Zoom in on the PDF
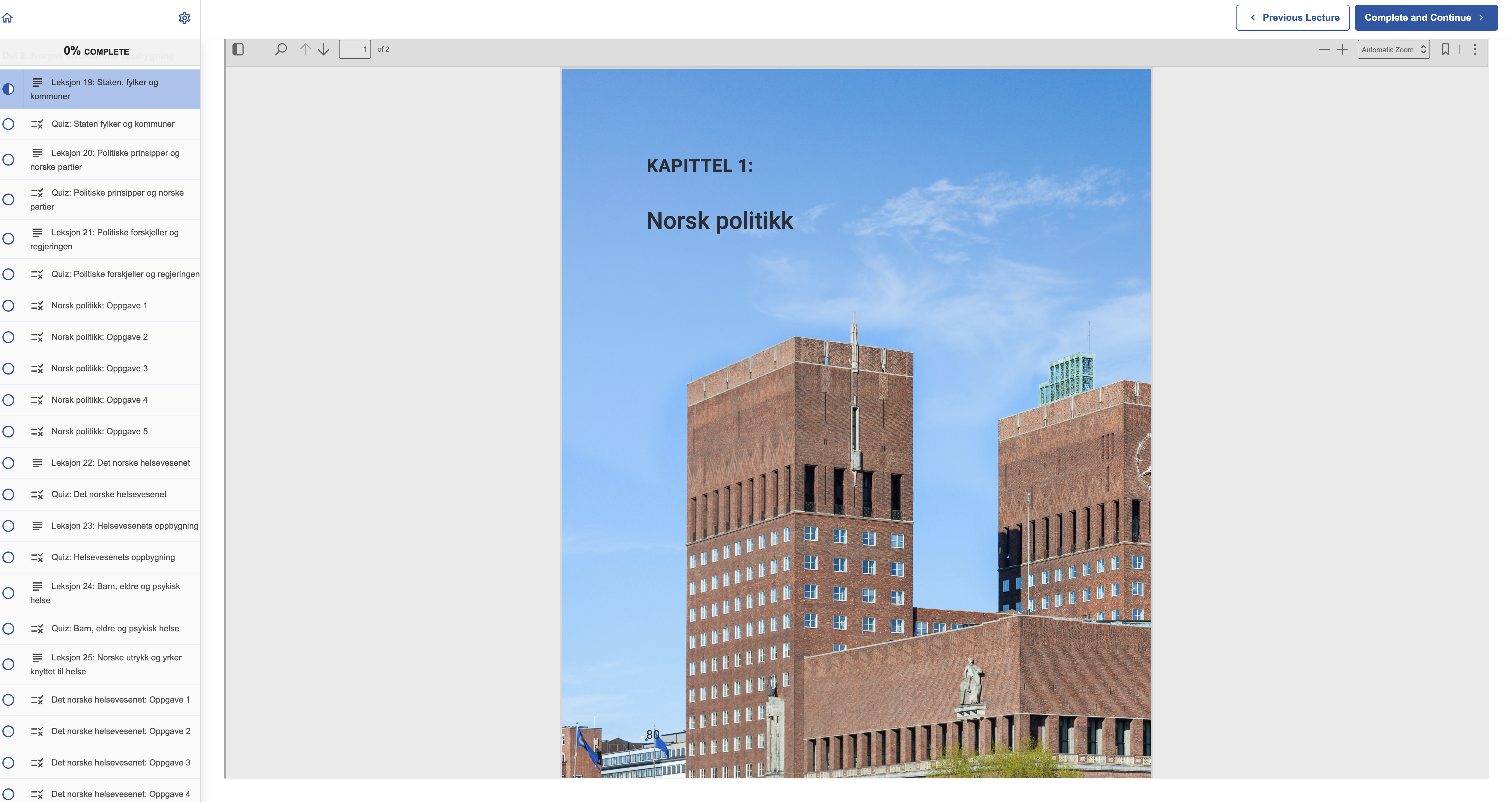The height and width of the screenshot is (802, 1512). tap(1343, 49)
